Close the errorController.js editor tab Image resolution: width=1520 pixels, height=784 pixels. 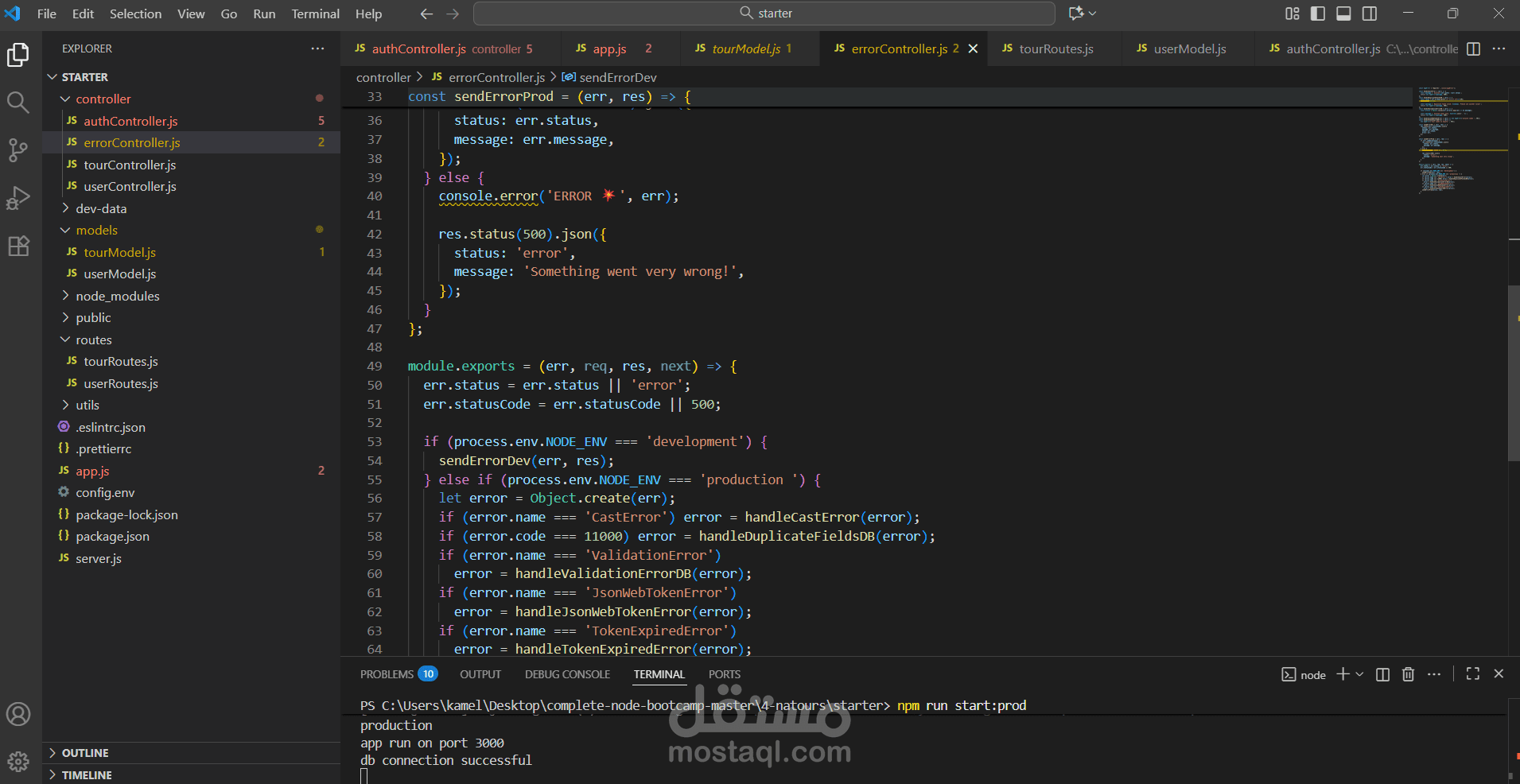[973, 49]
